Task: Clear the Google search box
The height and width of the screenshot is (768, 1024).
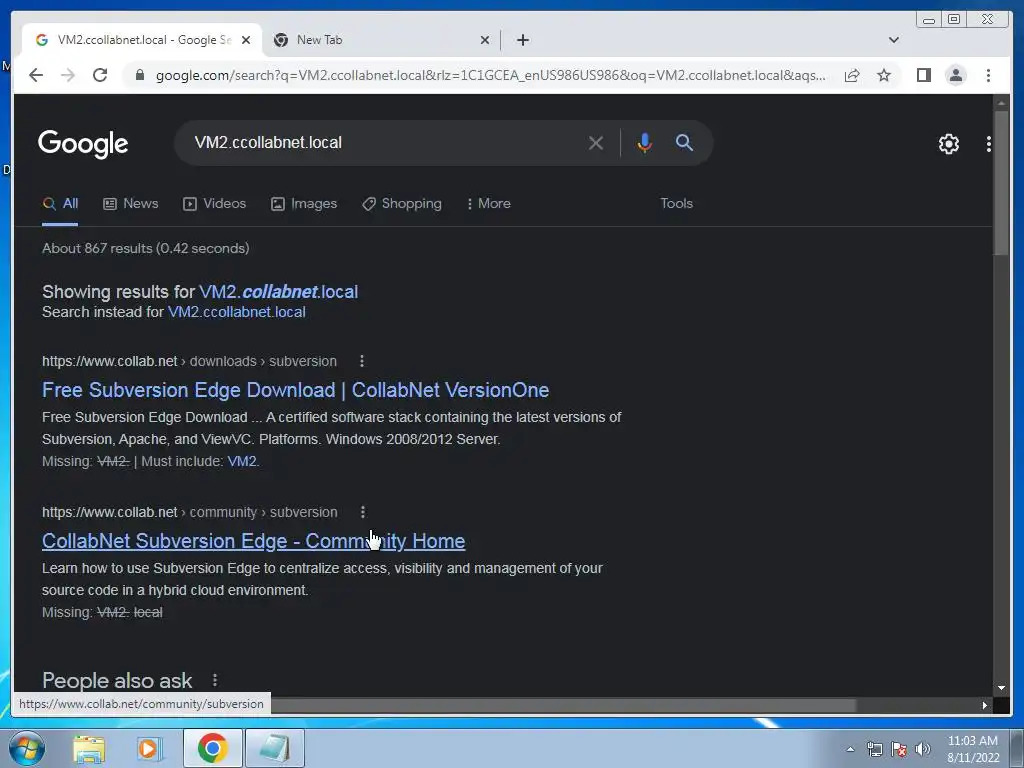Action: coord(596,142)
